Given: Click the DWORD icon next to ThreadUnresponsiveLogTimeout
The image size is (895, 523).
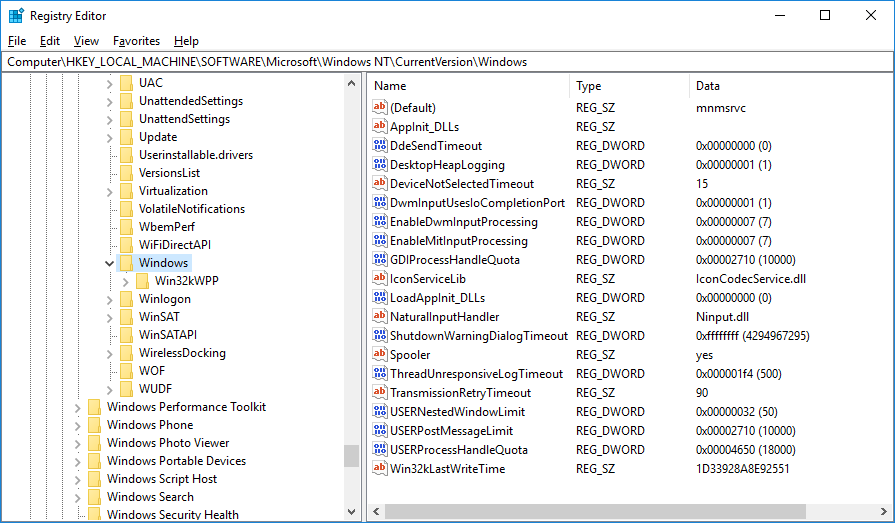Looking at the screenshot, I should (380, 373).
